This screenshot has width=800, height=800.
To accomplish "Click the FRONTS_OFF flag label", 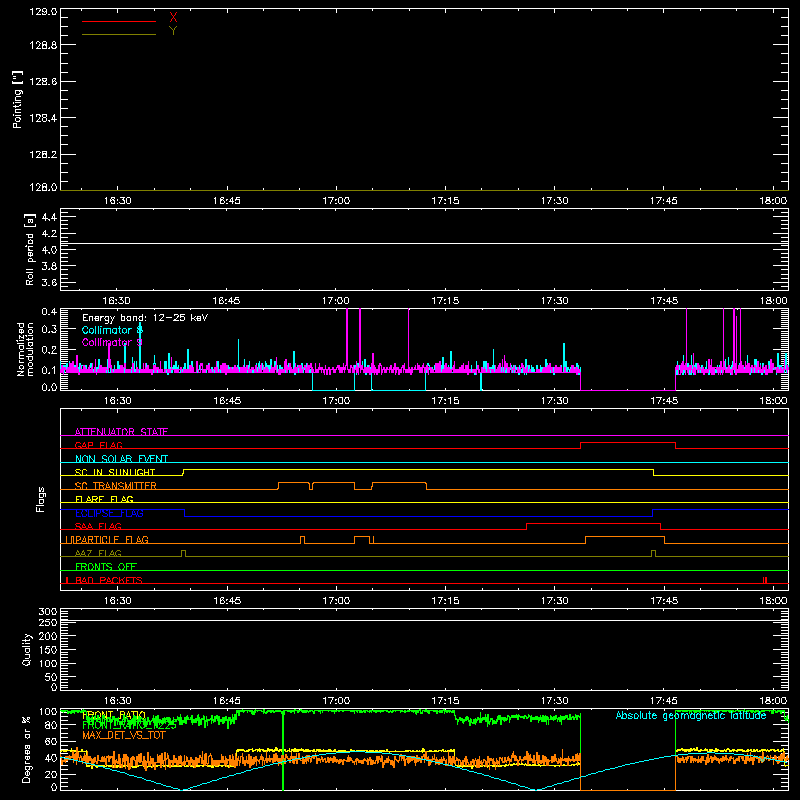I will tap(106, 567).
